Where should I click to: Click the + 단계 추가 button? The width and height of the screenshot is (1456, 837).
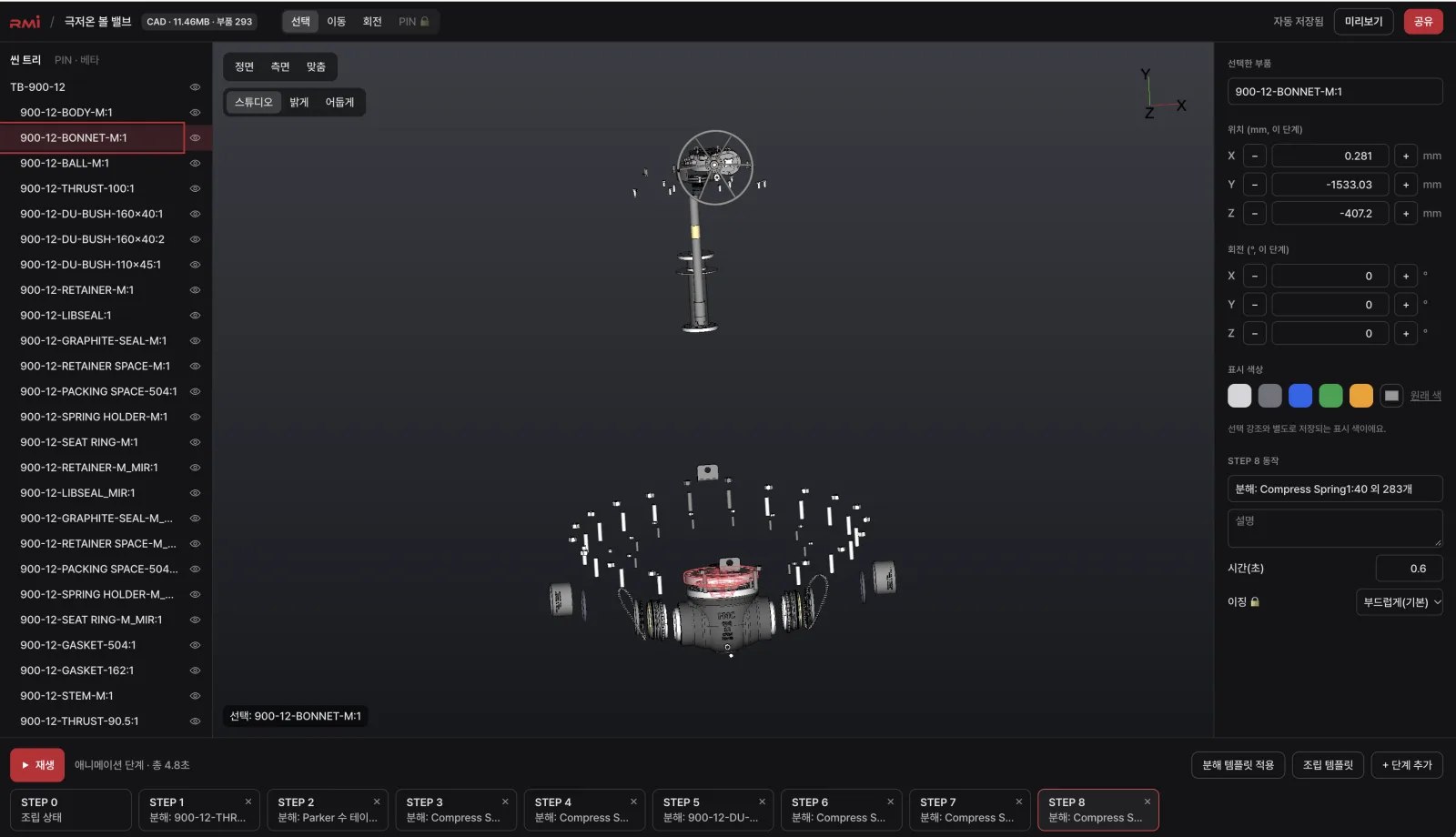click(x=1407, y=765)
